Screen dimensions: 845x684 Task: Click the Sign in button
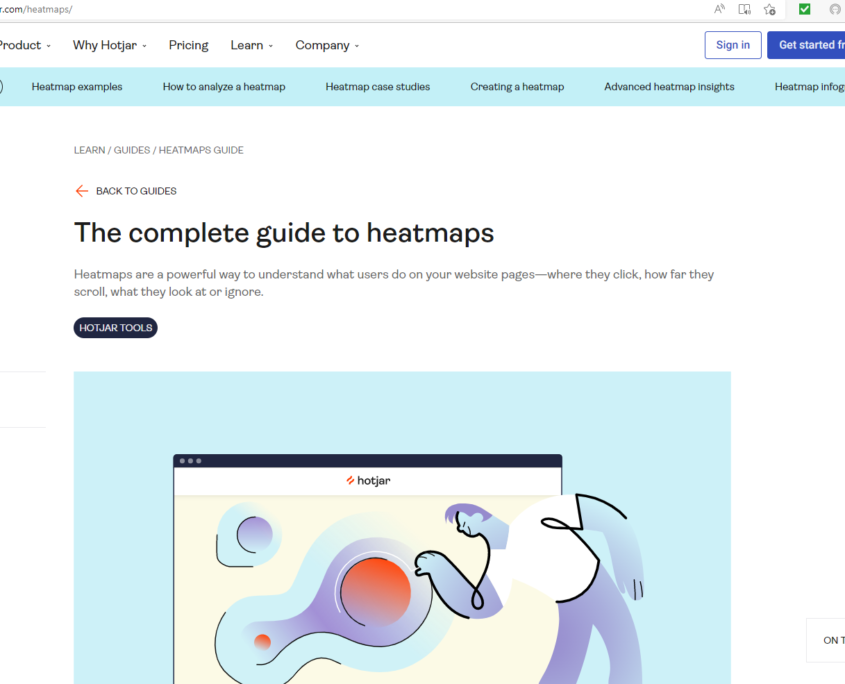click(733, 45)
